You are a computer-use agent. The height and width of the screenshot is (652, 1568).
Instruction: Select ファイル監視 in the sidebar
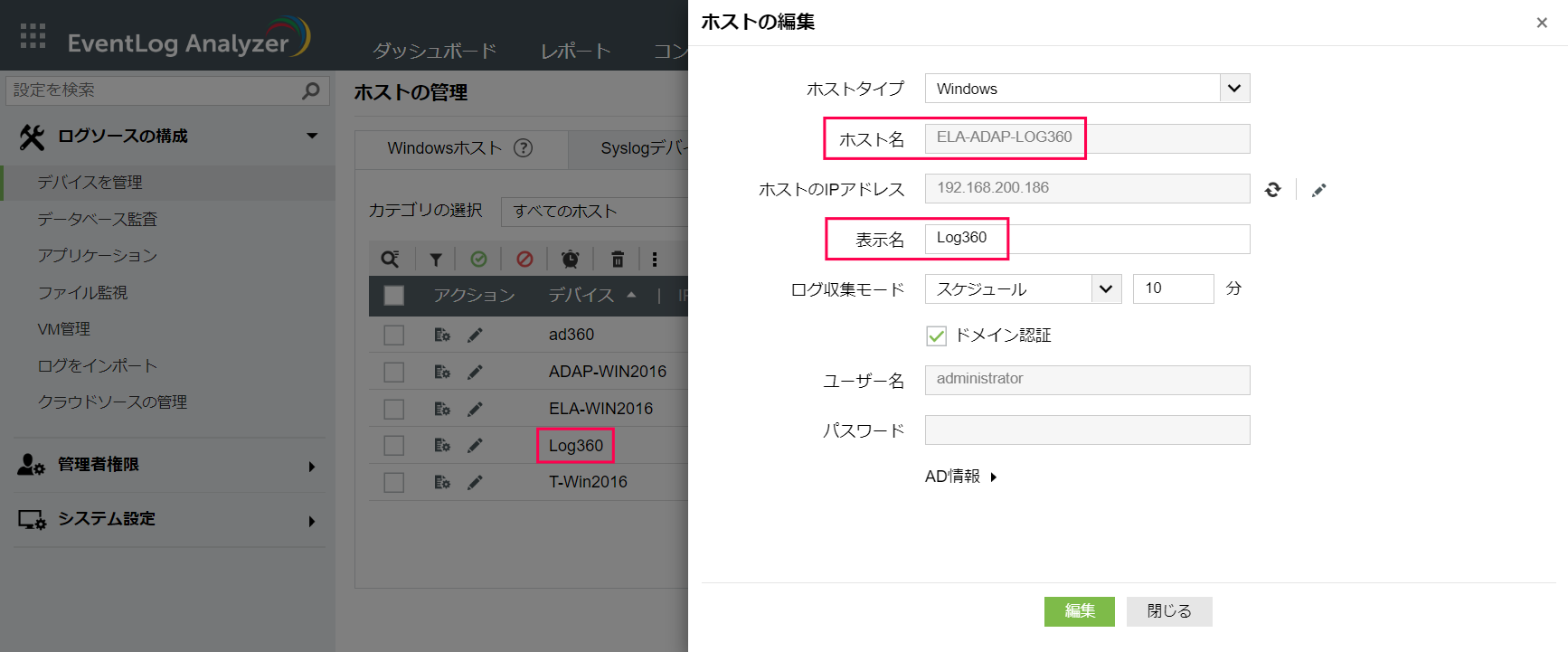click(82, 293)
